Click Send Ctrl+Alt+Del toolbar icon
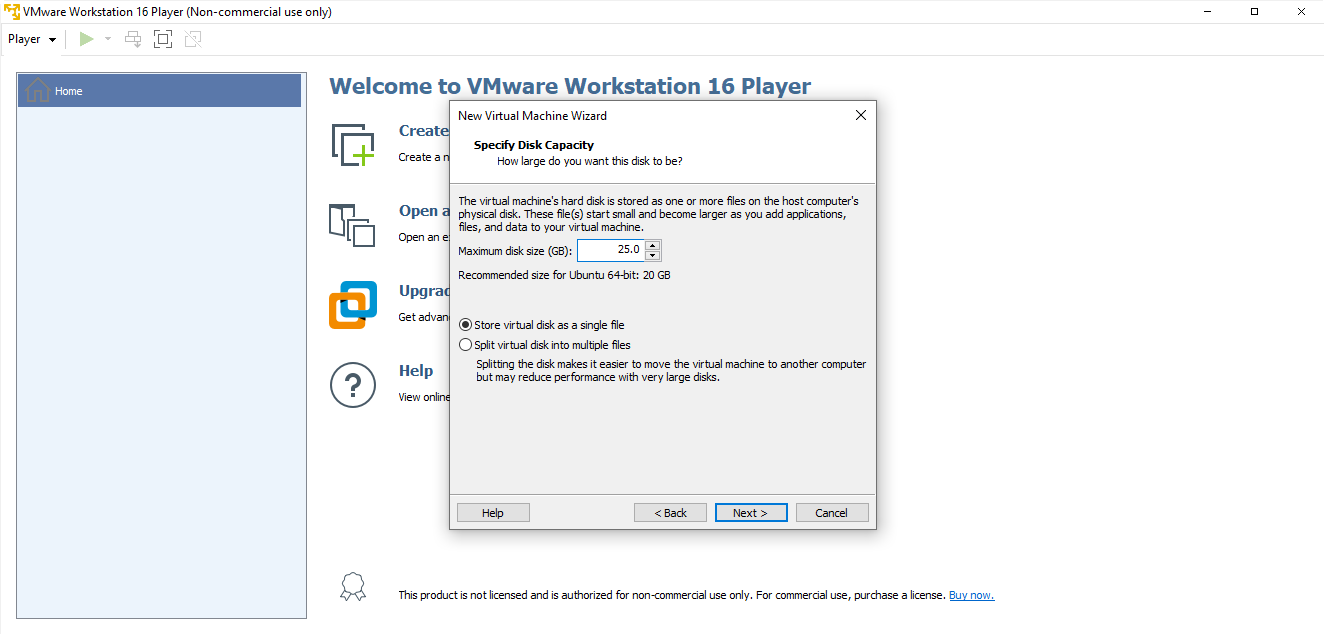 click(x=133, y=39)
